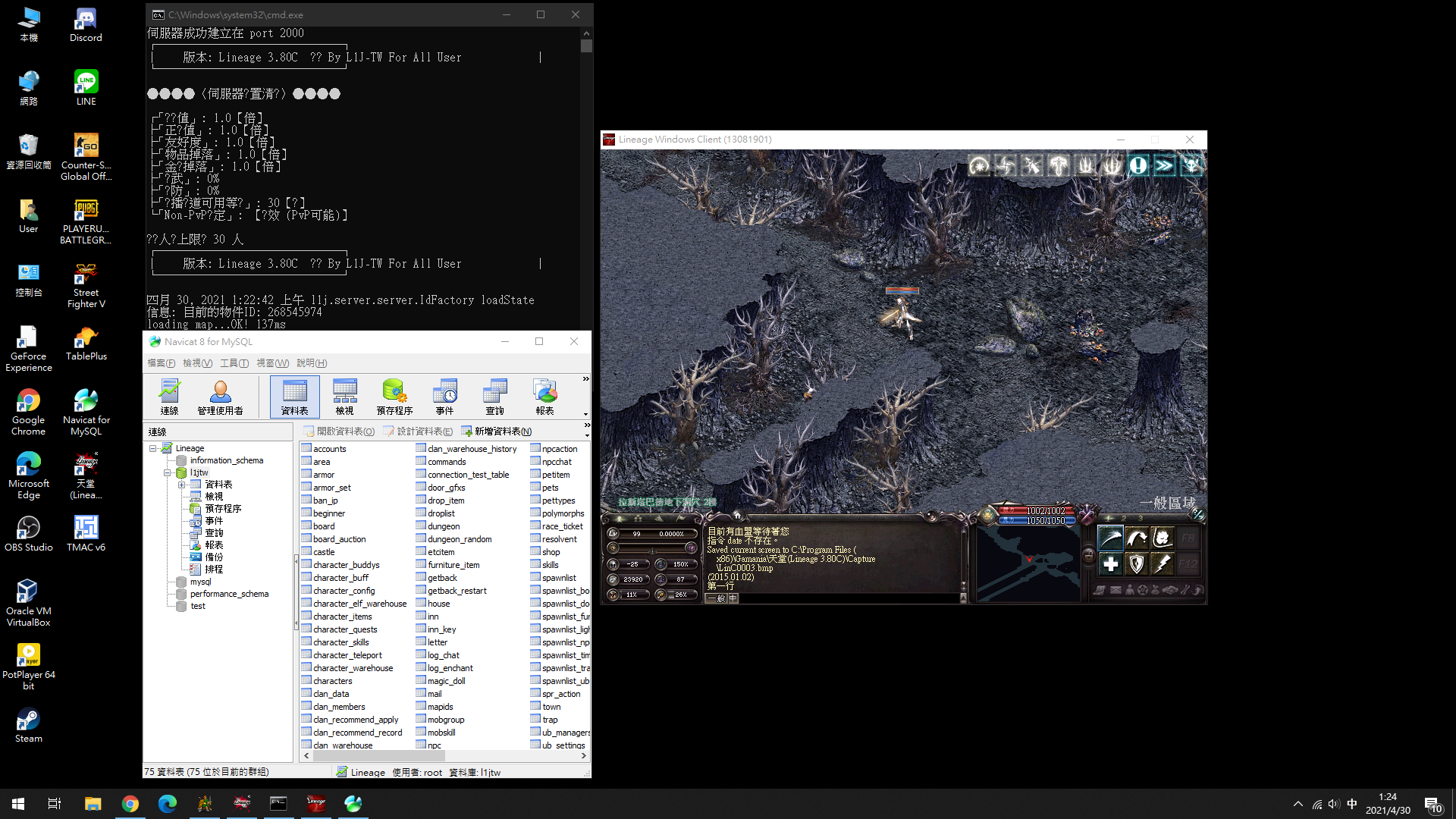The width and height of the screenshot is (1456, 819).
Task: Switch to quick-slot page 2 in Lineage
Action: pyautogui.click(x=1124, y=519)
